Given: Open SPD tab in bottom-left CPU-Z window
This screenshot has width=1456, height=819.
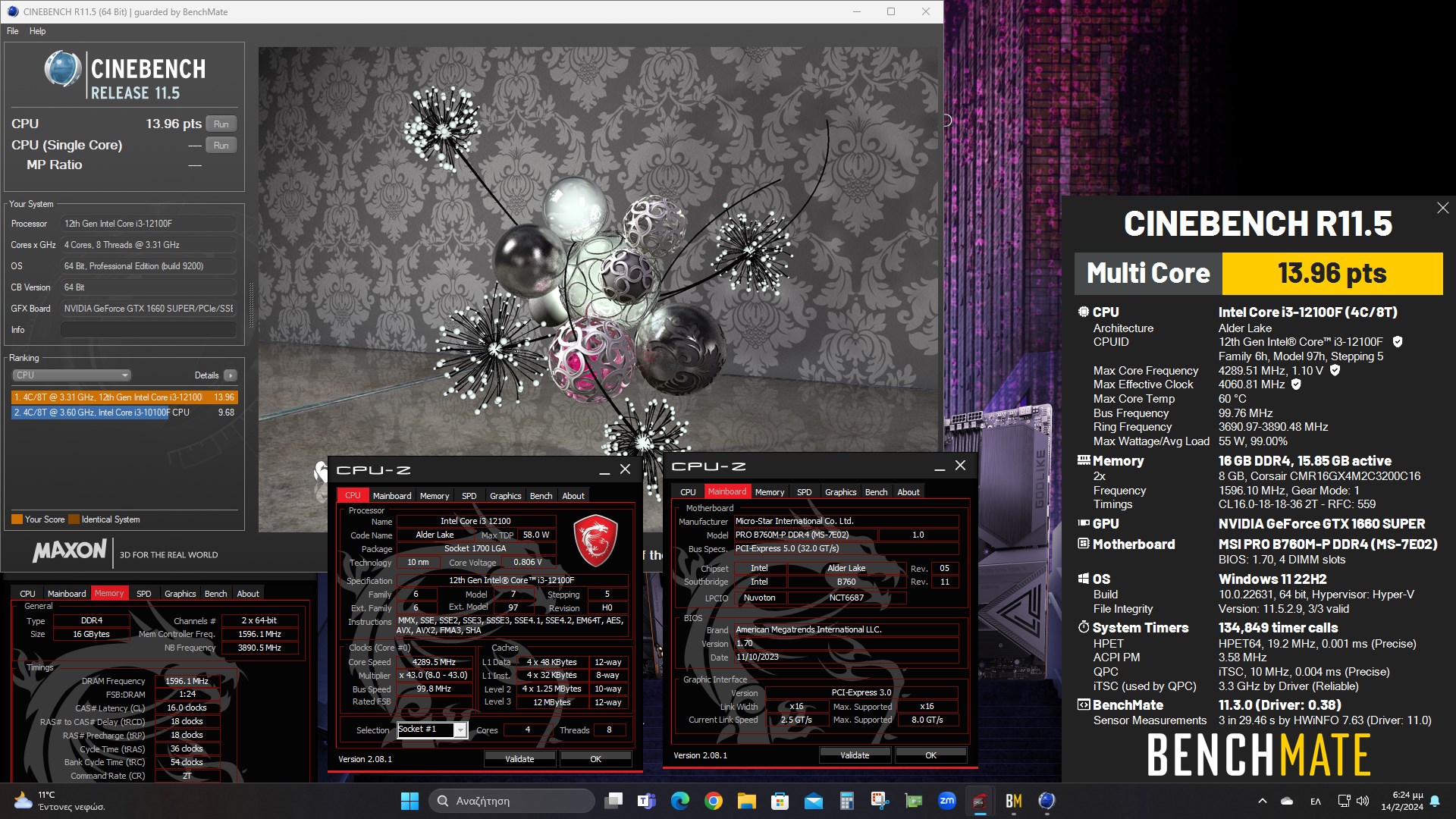Looking at the screenshot, I should pyautogui.click(x=143, y=593).
